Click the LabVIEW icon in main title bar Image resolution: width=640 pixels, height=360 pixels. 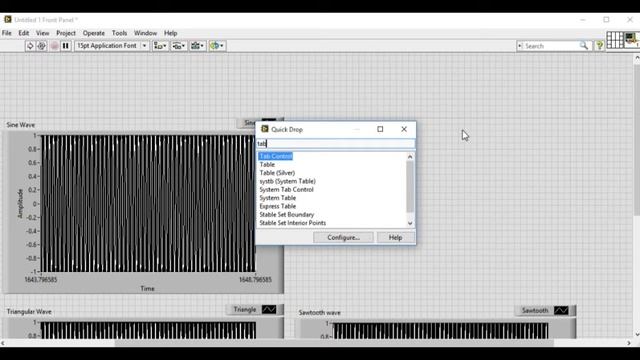pyautogui.click(x=8, y=19)
